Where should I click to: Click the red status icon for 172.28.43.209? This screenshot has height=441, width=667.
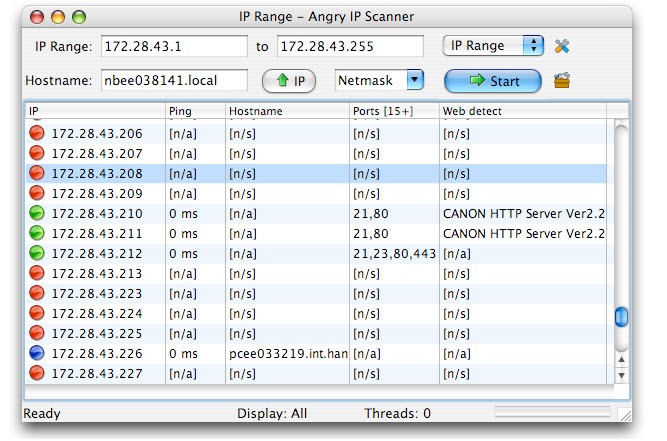[37, 193]
